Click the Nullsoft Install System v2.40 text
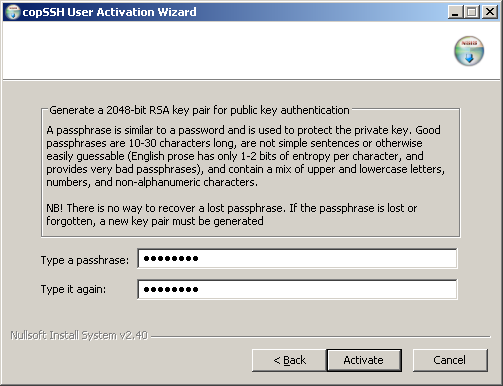Viewport: 503px width, 386px height. pos(79,335)
